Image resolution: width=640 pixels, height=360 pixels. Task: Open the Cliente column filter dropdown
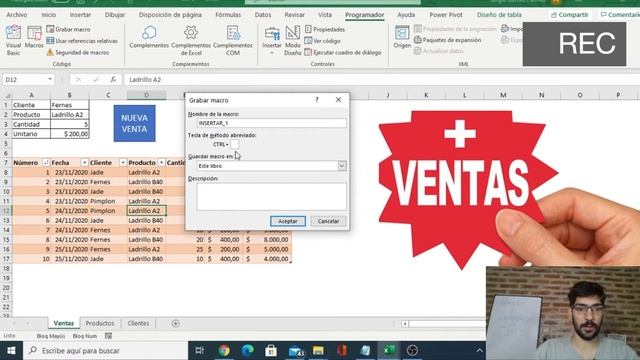122,162
